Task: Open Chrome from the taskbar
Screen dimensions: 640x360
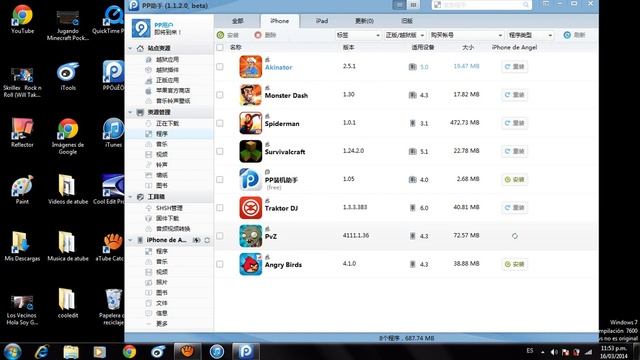Action: (129, 351)
